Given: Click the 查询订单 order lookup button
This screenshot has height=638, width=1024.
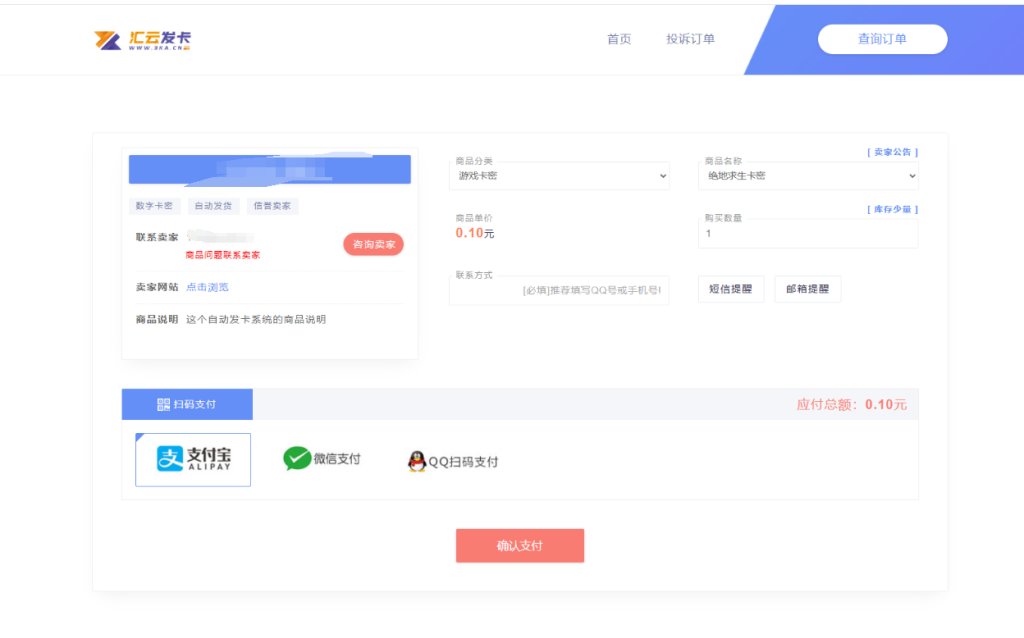Looking at the screenshot, I should [x=882, y=39].
